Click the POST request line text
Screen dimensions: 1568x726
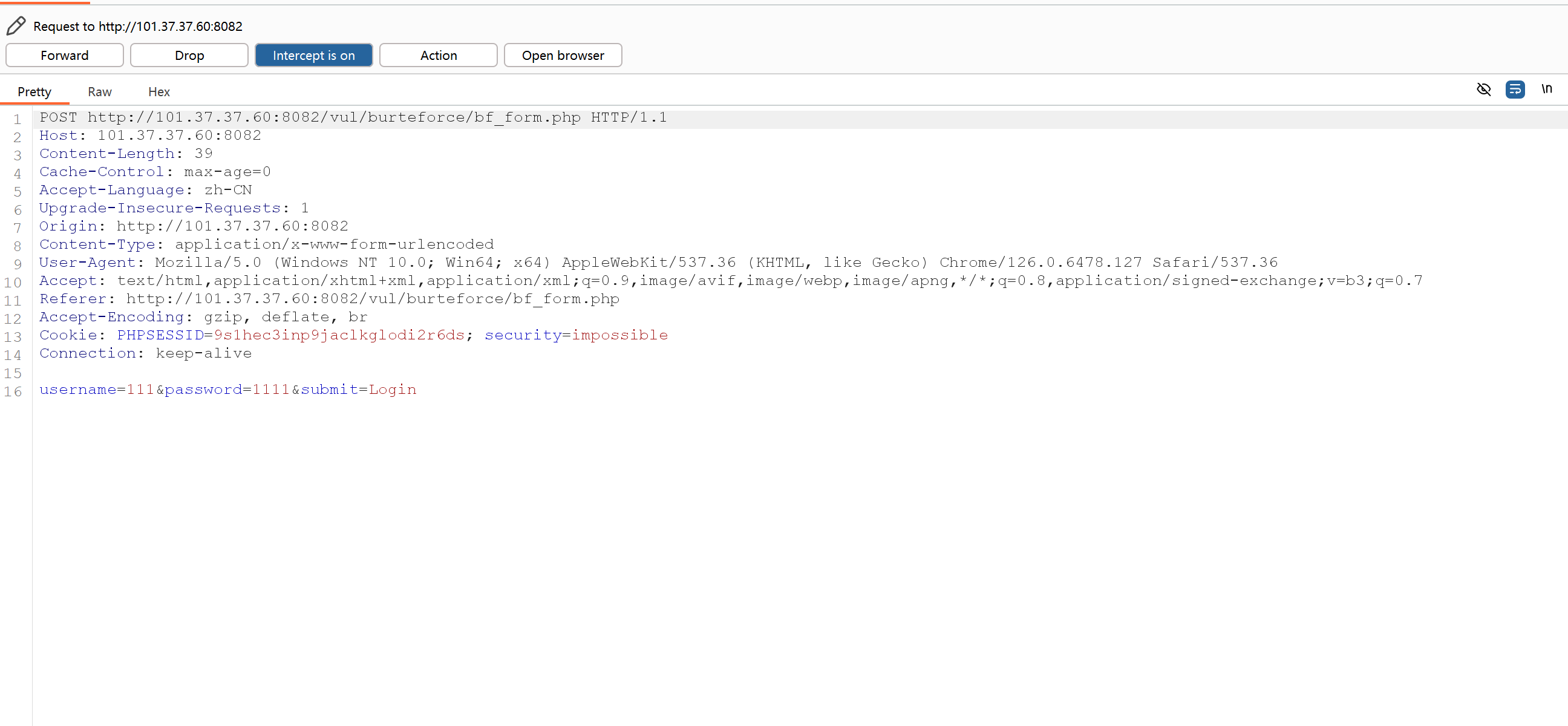tap(353, 117)
